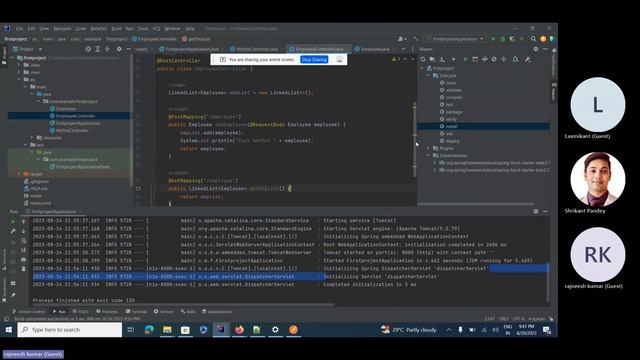This screenshot has width=640, height=360.
Task: Click the print console icon in Run panel
Action: coord(24,259)
